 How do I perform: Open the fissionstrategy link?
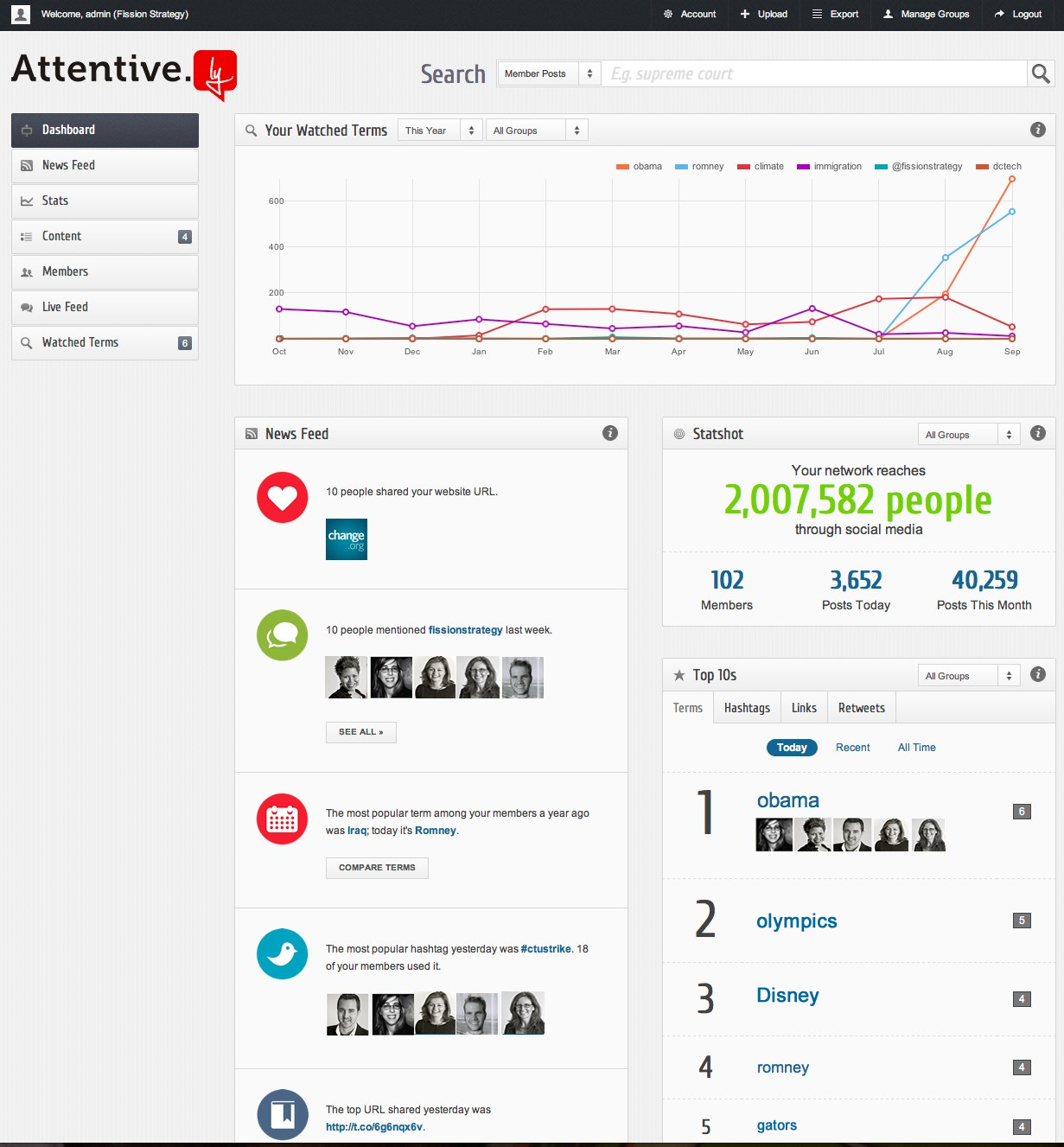pyautogui.click(x=465, y=630)
